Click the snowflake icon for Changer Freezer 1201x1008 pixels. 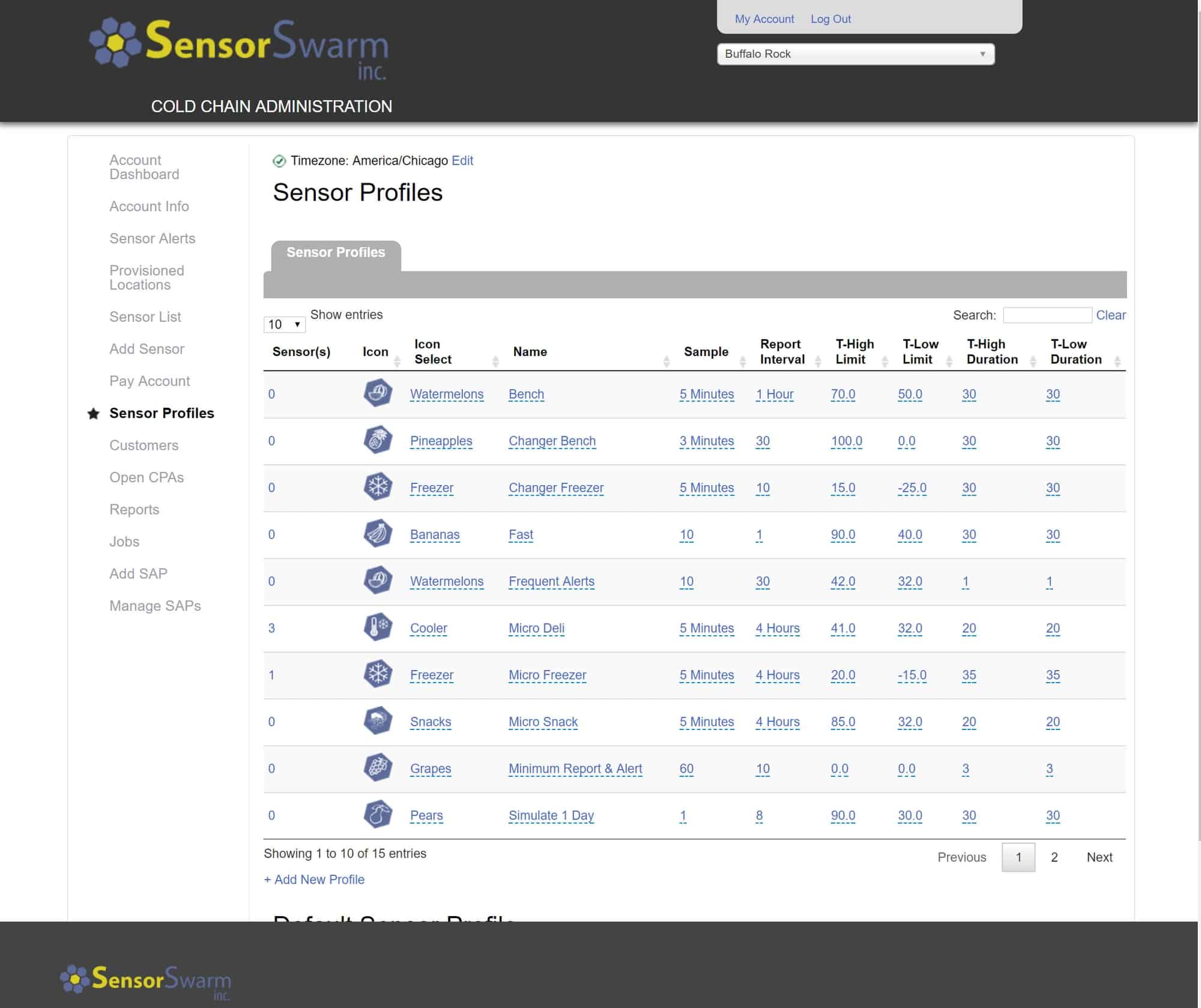point(378,487)
